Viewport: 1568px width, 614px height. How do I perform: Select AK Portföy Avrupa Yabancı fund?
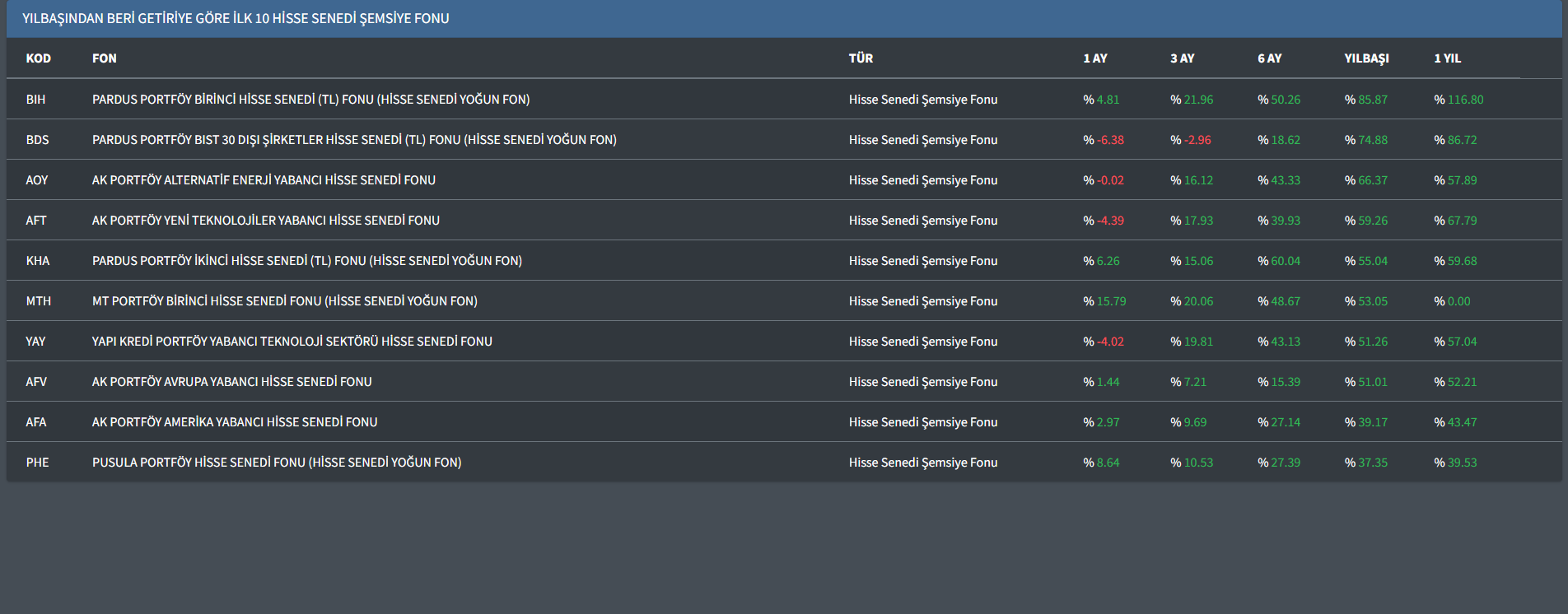[231, 382]
